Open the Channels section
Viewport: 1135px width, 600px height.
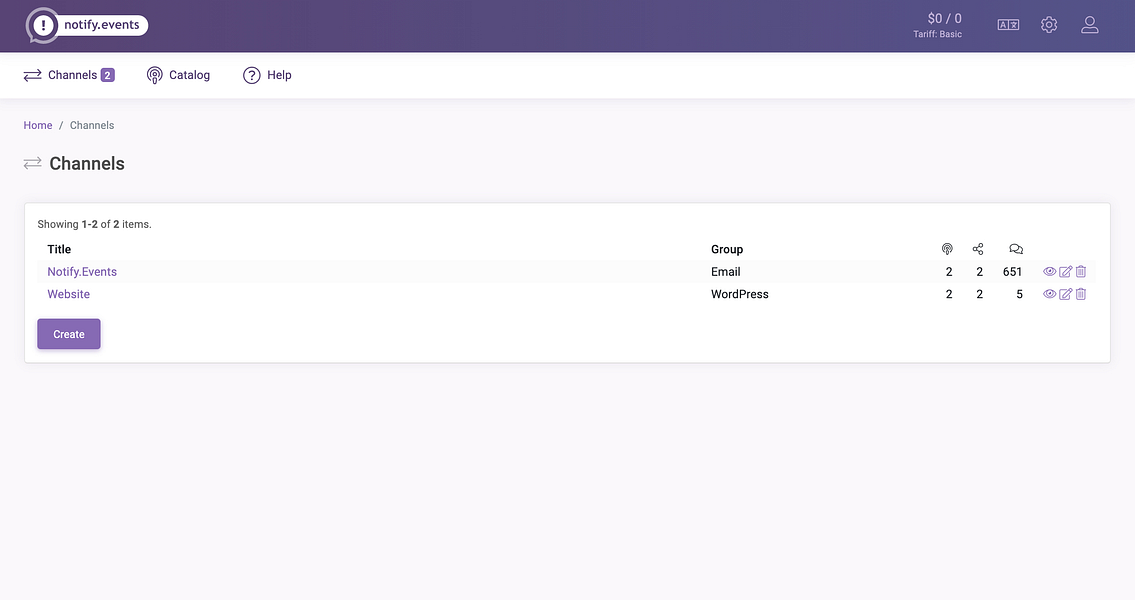(70, 74)
